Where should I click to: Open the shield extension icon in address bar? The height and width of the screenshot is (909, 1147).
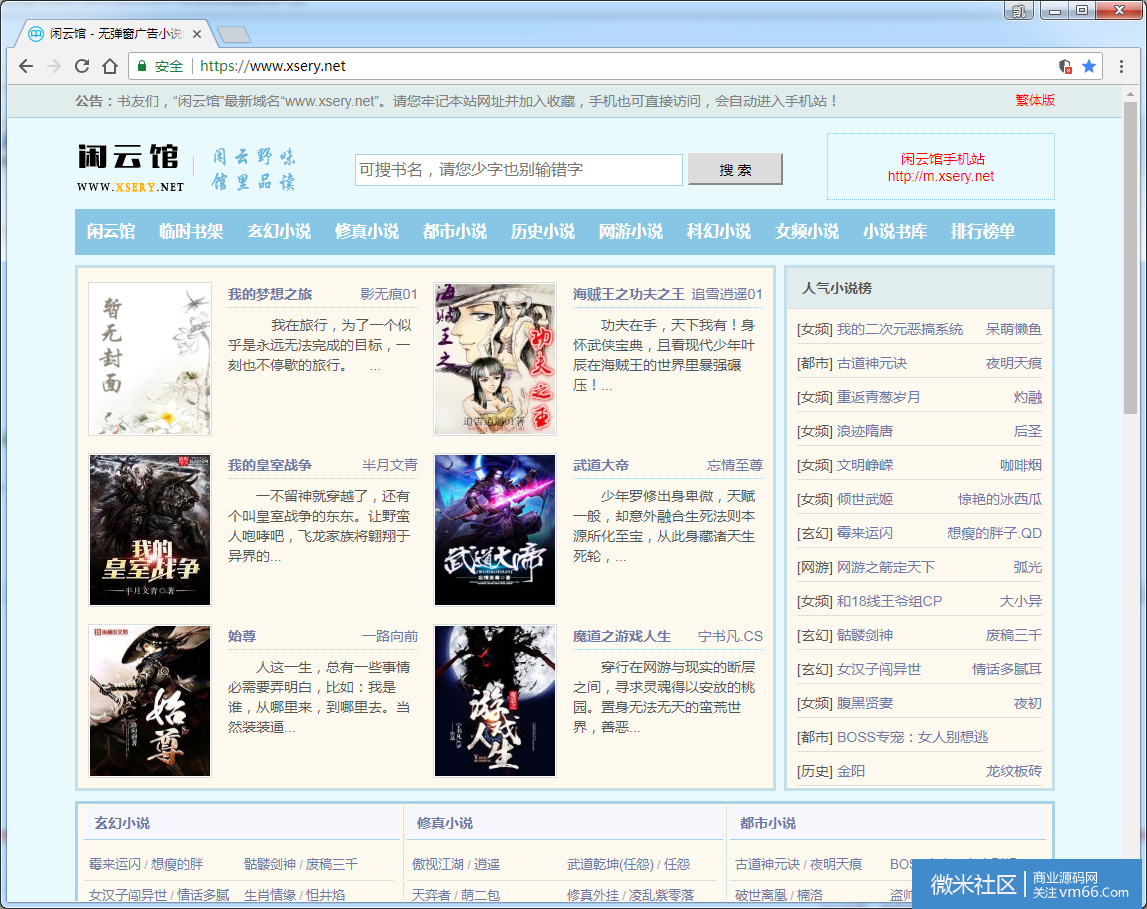[x=1066, y=67]
